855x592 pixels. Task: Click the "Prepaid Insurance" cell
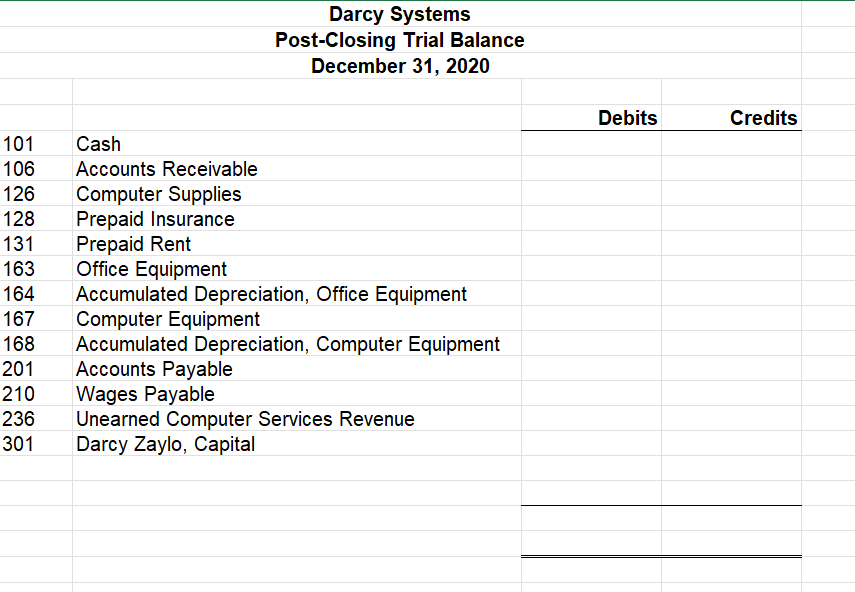[155, 219]
